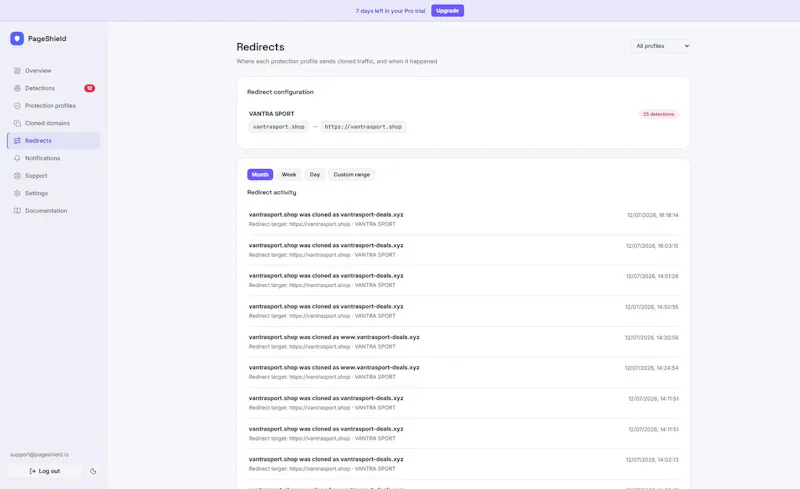Open the redirect entry at 14:51:26
Screen dimensions: 800x489
pos(463,280)
